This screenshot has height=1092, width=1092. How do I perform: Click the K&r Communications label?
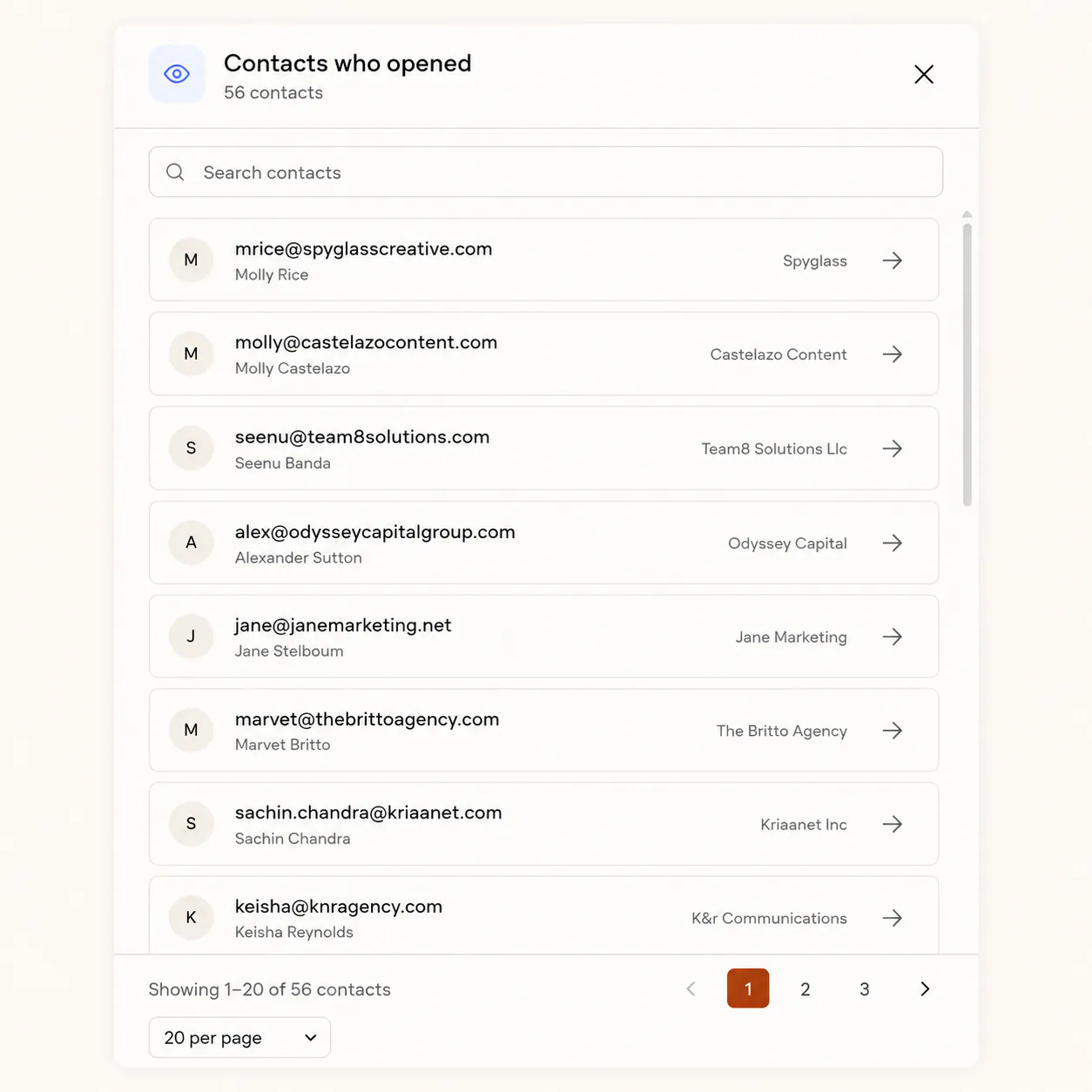tap(769, 918)
